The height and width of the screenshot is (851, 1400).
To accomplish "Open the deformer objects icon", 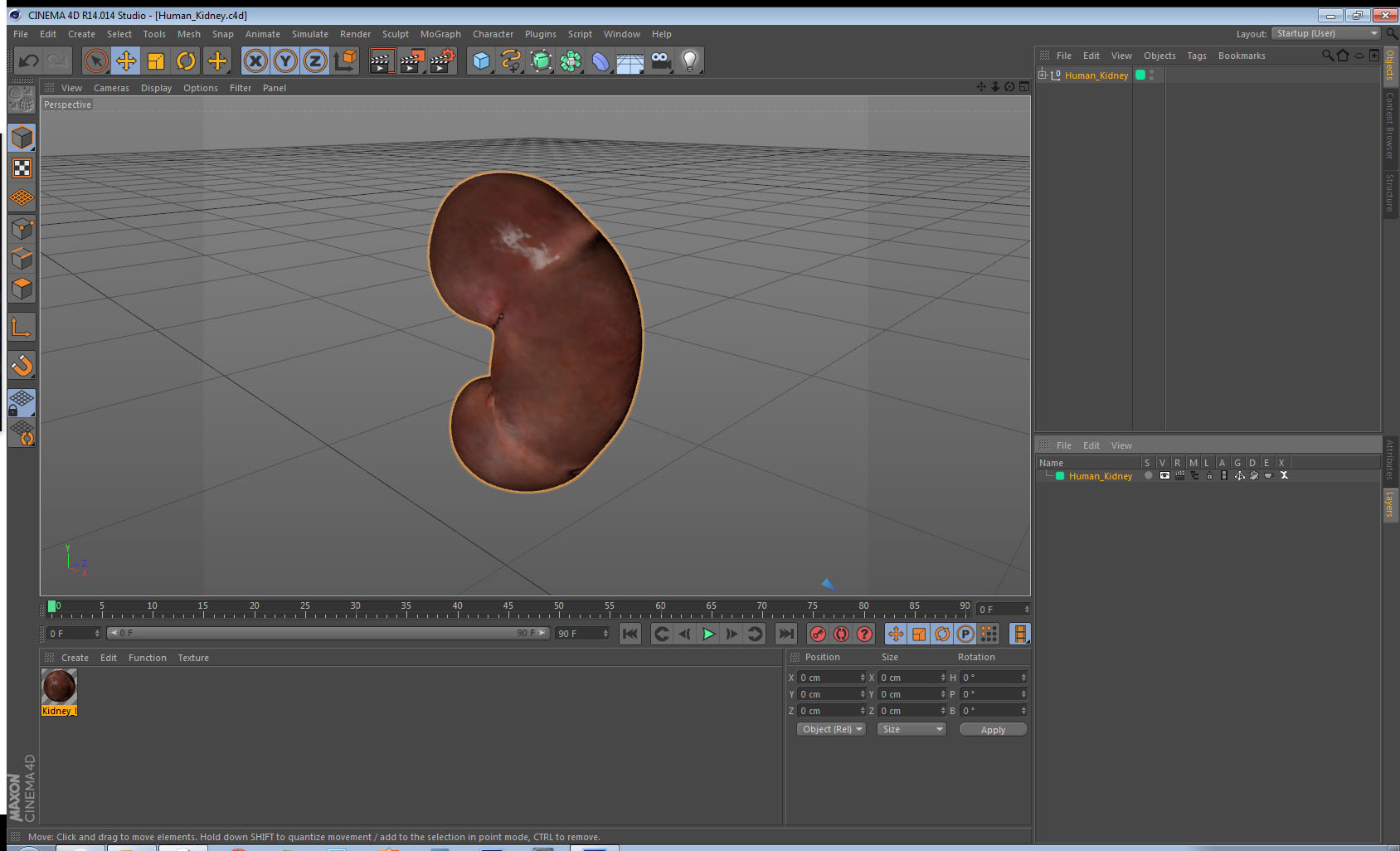I will [x=600, y=61].
